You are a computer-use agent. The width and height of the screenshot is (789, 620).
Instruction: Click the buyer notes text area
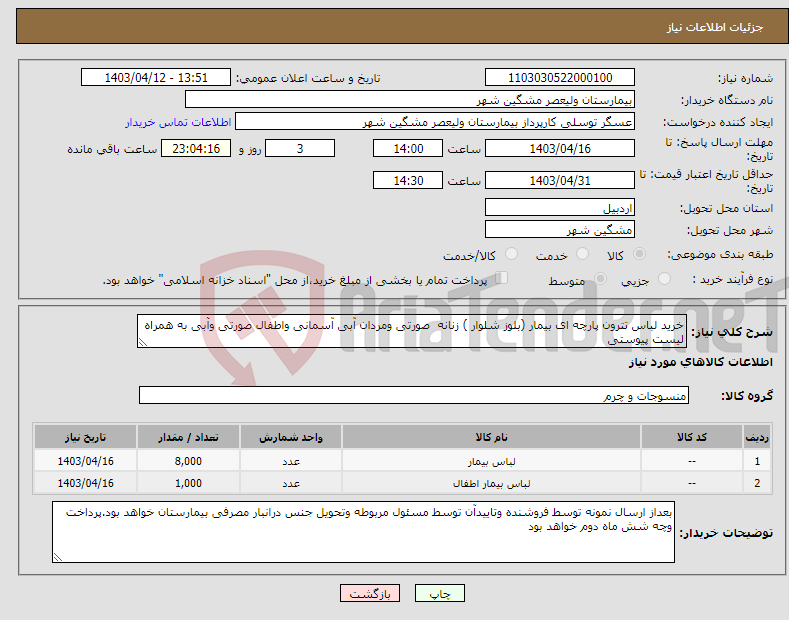point(363,532)
